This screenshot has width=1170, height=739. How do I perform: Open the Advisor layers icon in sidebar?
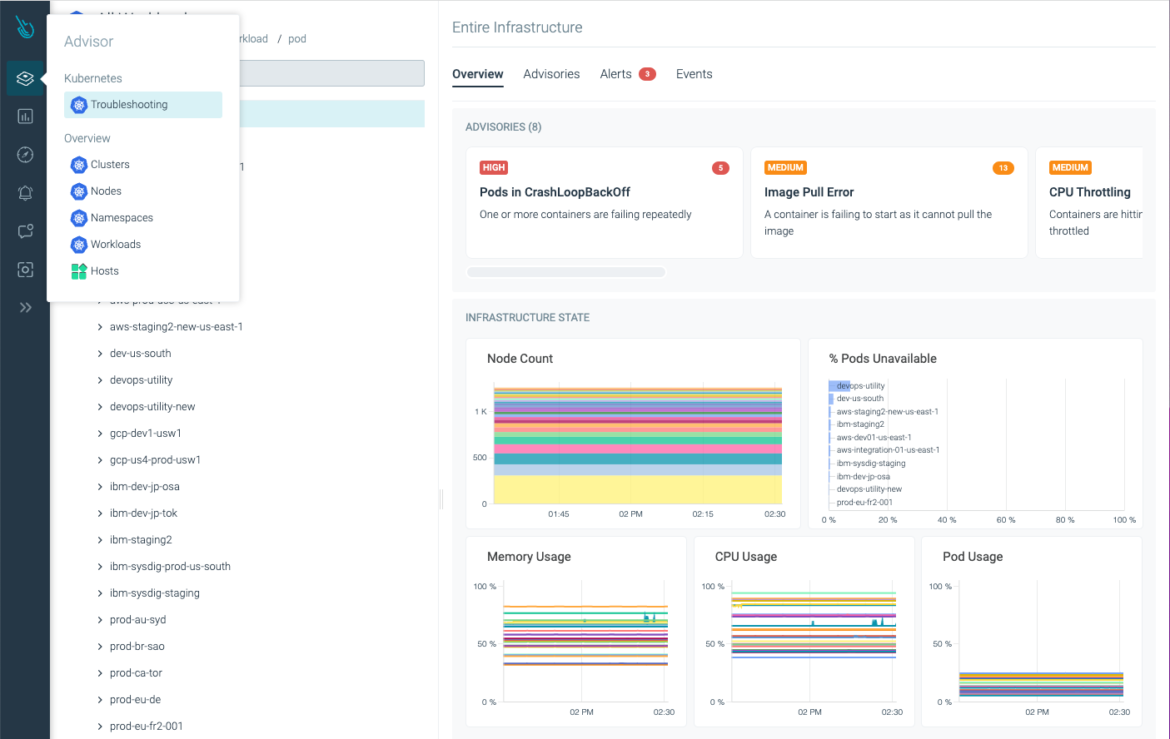25,78
